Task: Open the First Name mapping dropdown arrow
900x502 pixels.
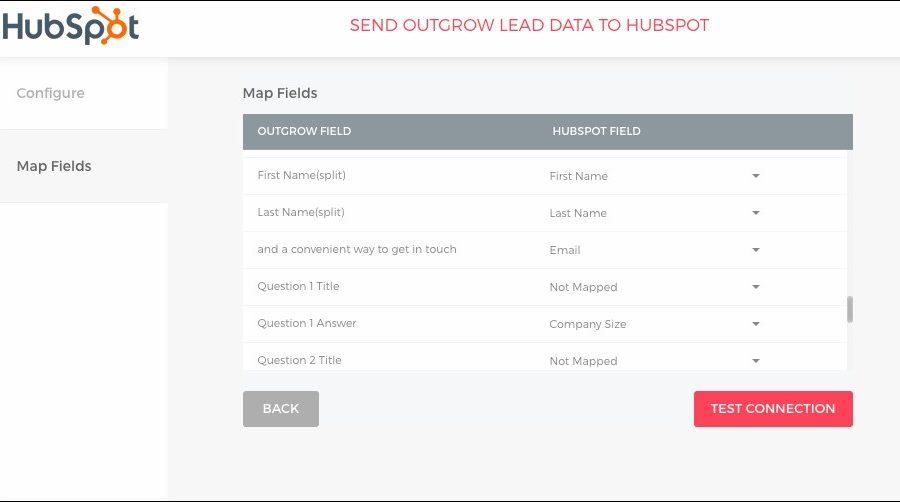Action: pos(756,176)
